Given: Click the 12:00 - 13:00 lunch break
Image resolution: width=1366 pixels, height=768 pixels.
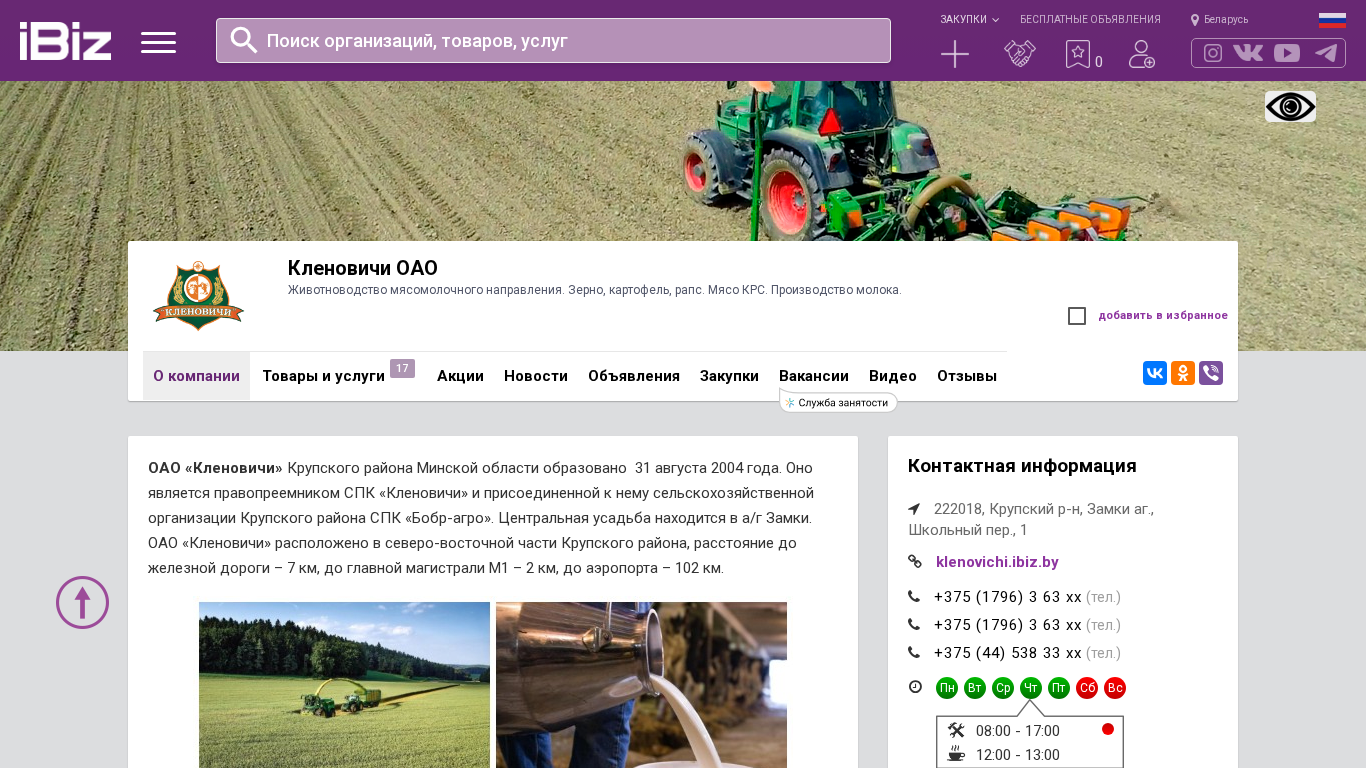Looking at the screenshot, I should [1018, 755].
